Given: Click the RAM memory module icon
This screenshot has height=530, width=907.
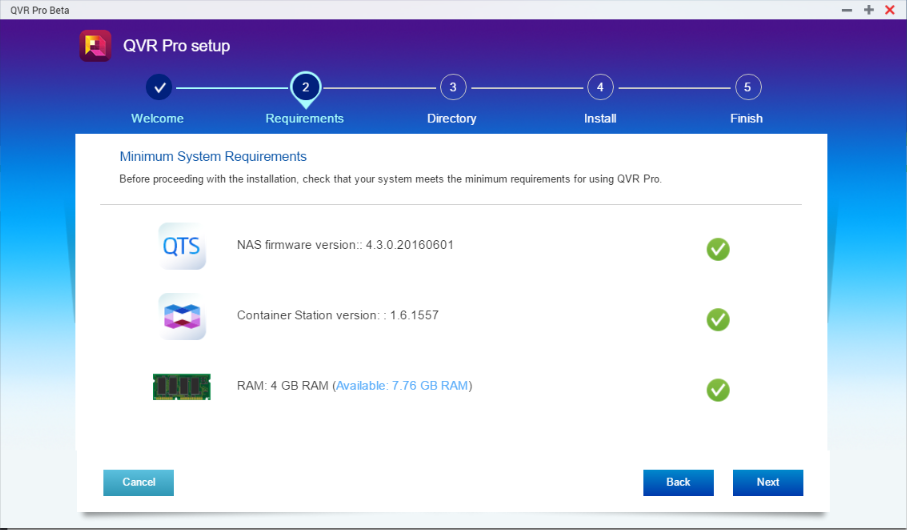Looking at the screenshot, I should tap(182, 387).
